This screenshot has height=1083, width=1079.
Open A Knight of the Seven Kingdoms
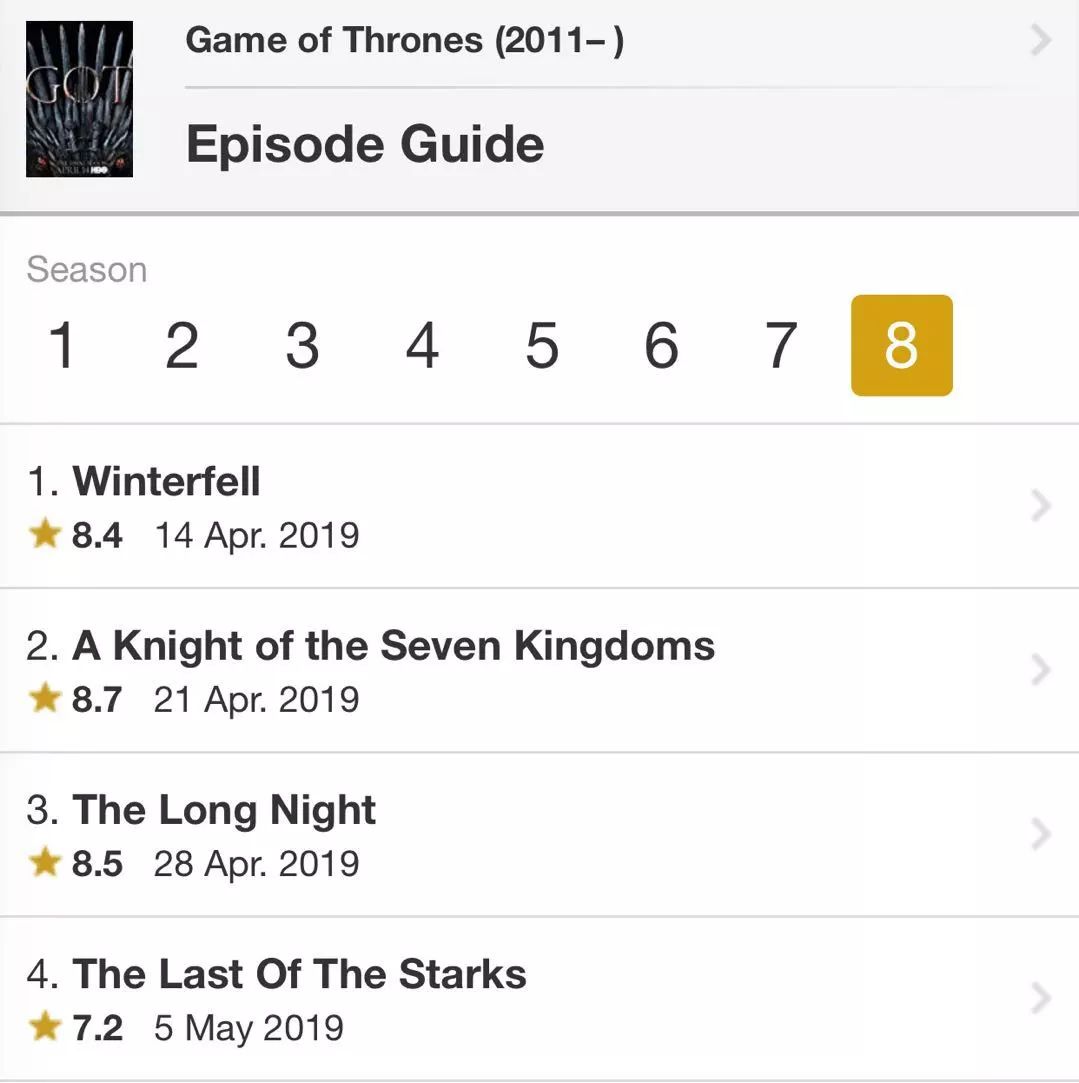click(393, 646)
